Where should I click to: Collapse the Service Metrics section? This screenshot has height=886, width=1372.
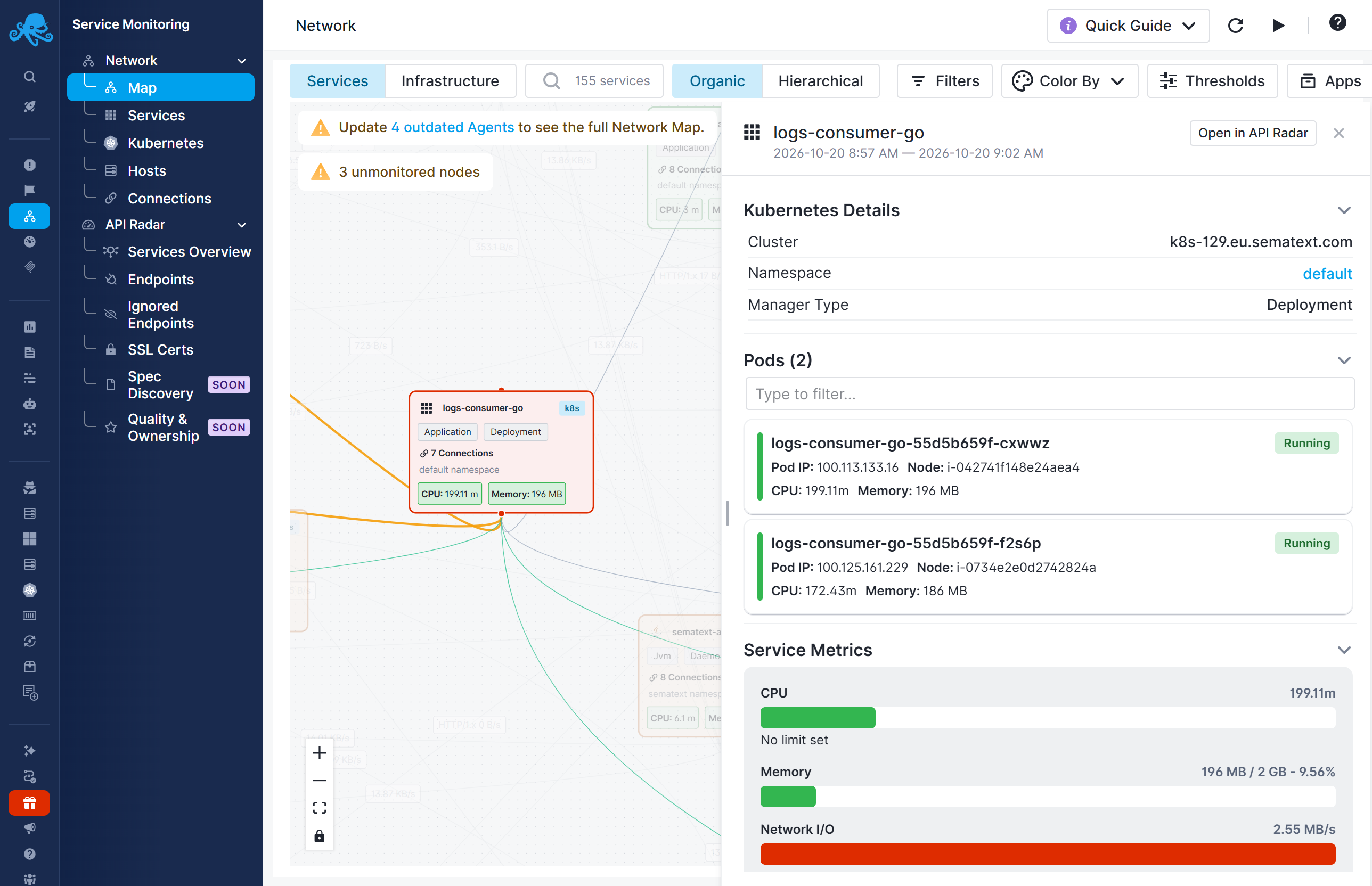(1344, 650)
